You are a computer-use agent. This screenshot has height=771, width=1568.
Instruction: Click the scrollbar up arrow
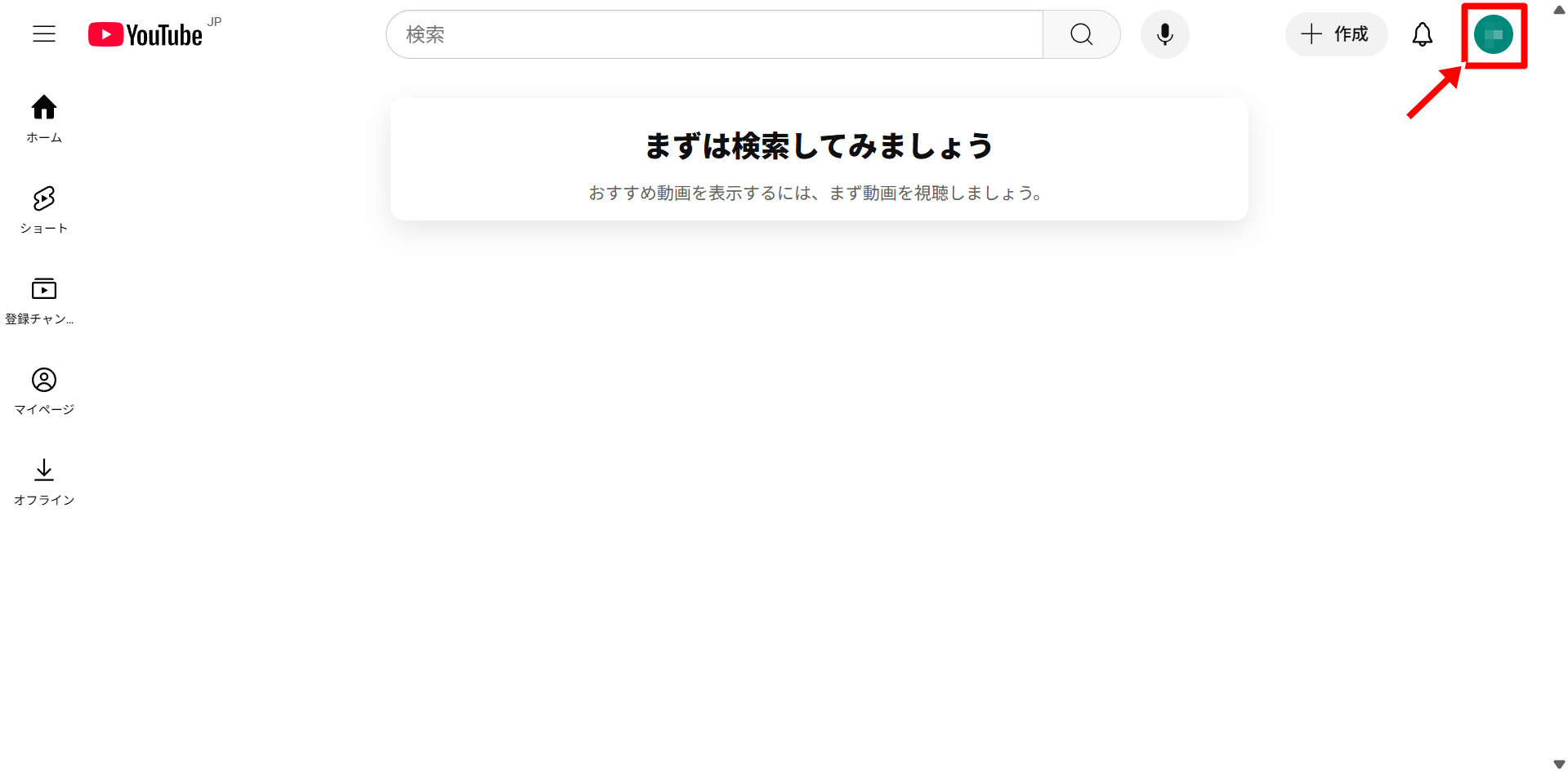1559,10
